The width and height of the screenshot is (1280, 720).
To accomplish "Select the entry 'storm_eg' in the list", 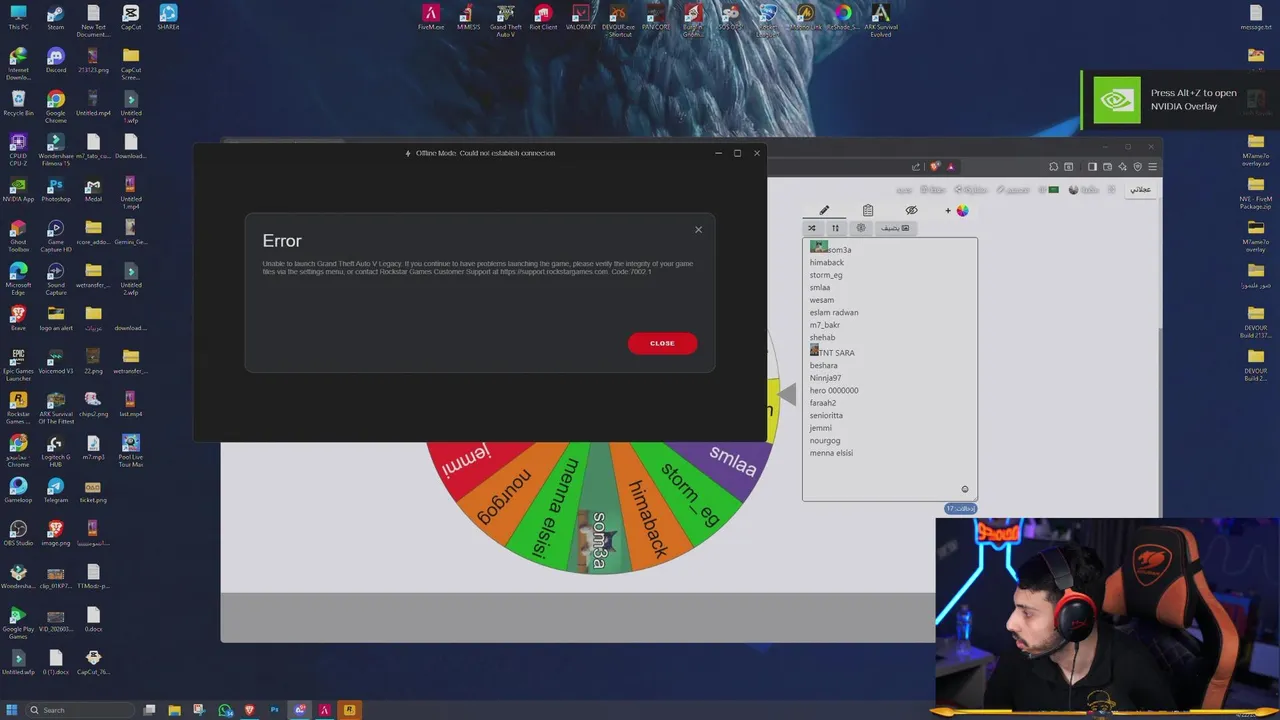I will point(826,275).
